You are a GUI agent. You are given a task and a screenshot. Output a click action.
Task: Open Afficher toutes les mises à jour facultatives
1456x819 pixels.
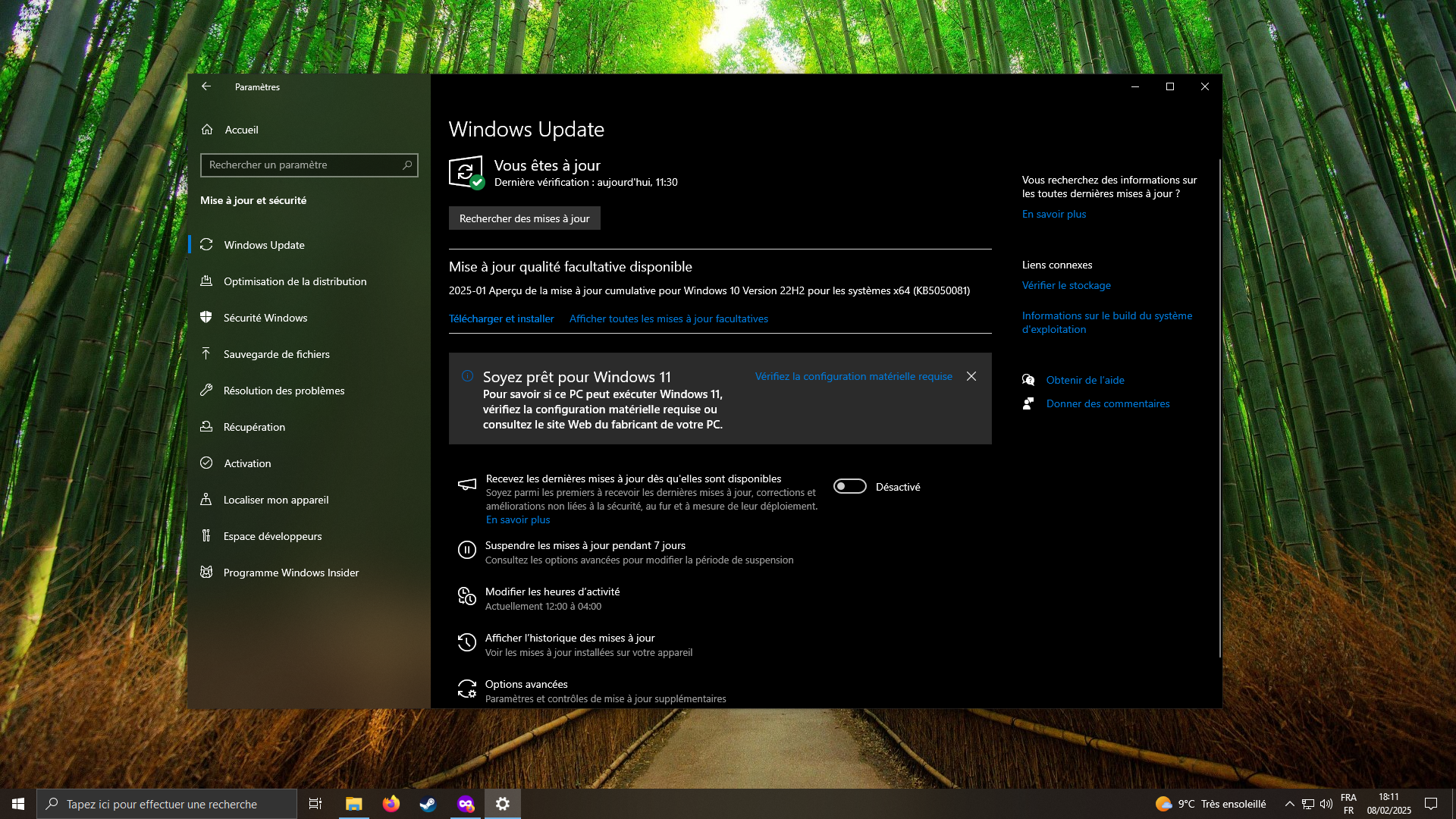click(x=668, y=318)
